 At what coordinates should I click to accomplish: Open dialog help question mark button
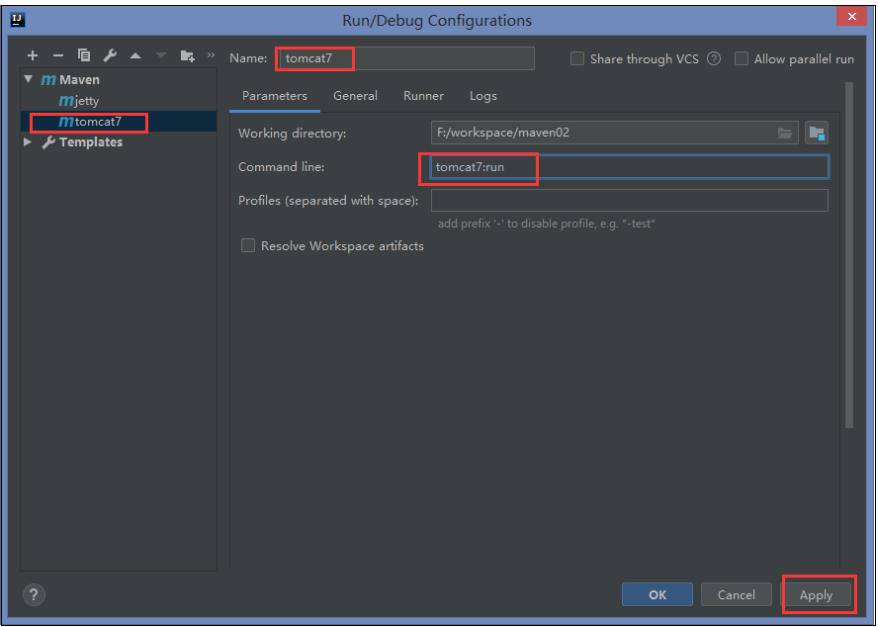point(34,595)
